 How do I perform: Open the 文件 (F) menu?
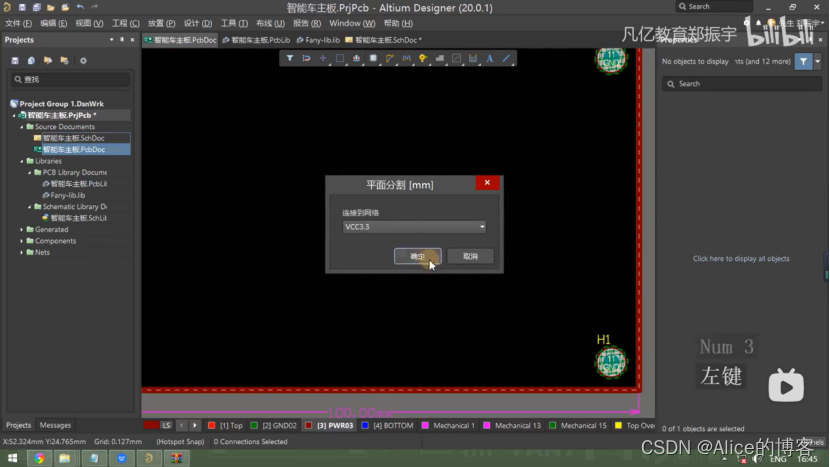click(x=19, y=23)
